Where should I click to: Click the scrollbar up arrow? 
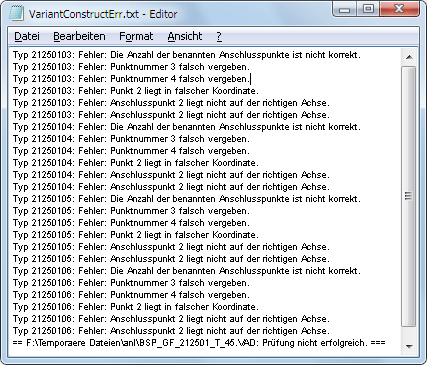(409, 57)
